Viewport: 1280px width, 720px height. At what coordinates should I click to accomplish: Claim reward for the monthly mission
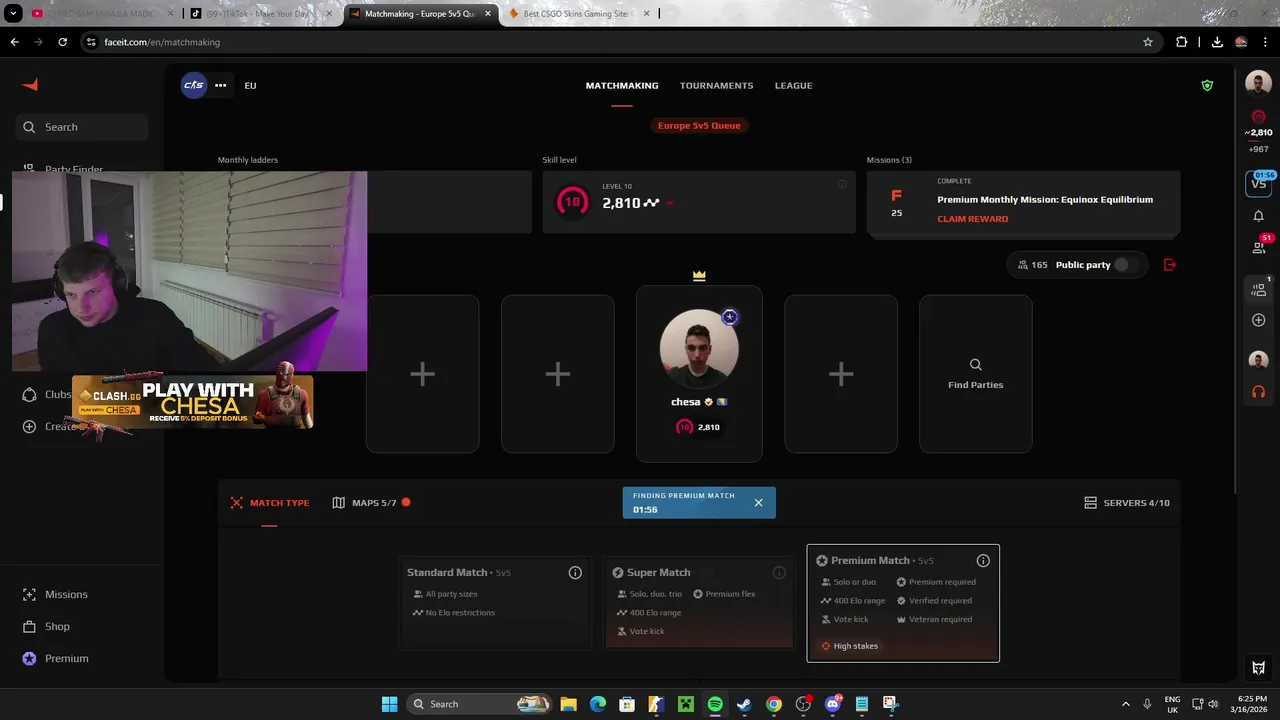[x=972, y=219]
